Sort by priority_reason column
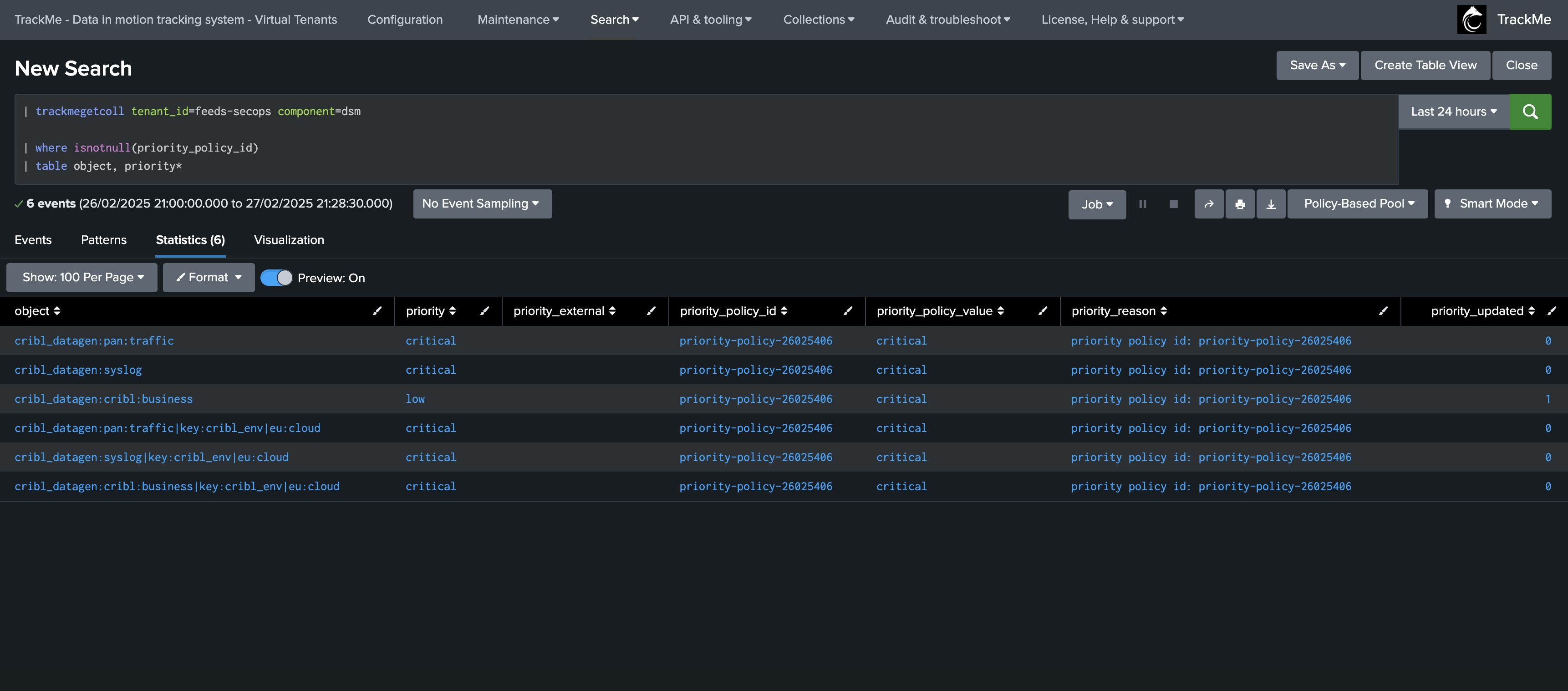This screenshot has height=691, width=1568. pyautogui.click(x=1120, y=311)
